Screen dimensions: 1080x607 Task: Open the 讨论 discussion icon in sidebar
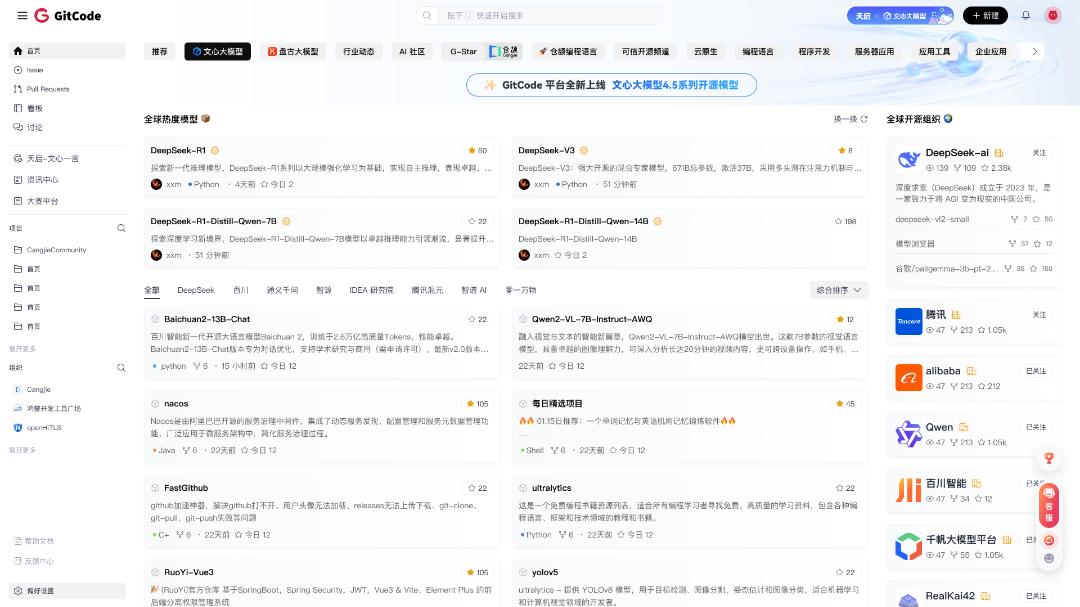coord(16,127)
